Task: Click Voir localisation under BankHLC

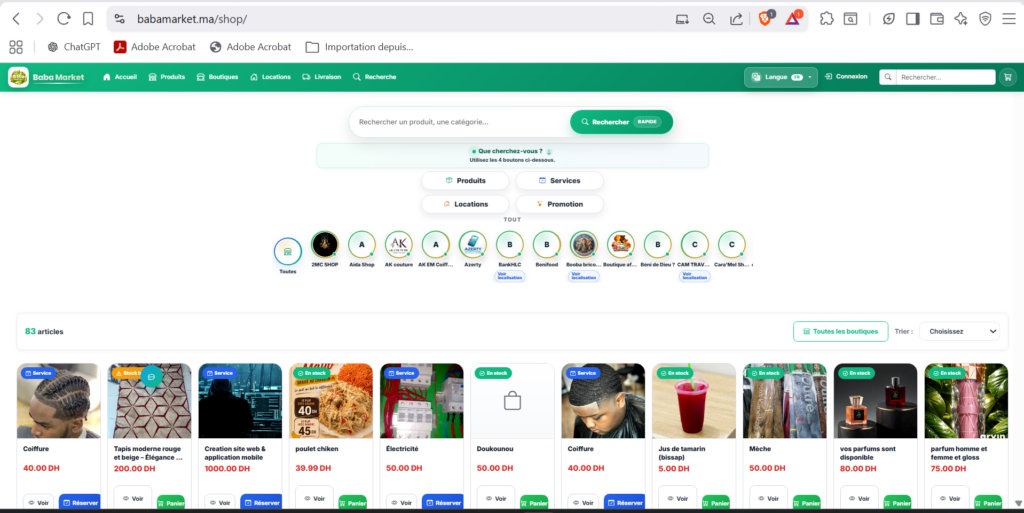Action: click(x=510, y=276)
